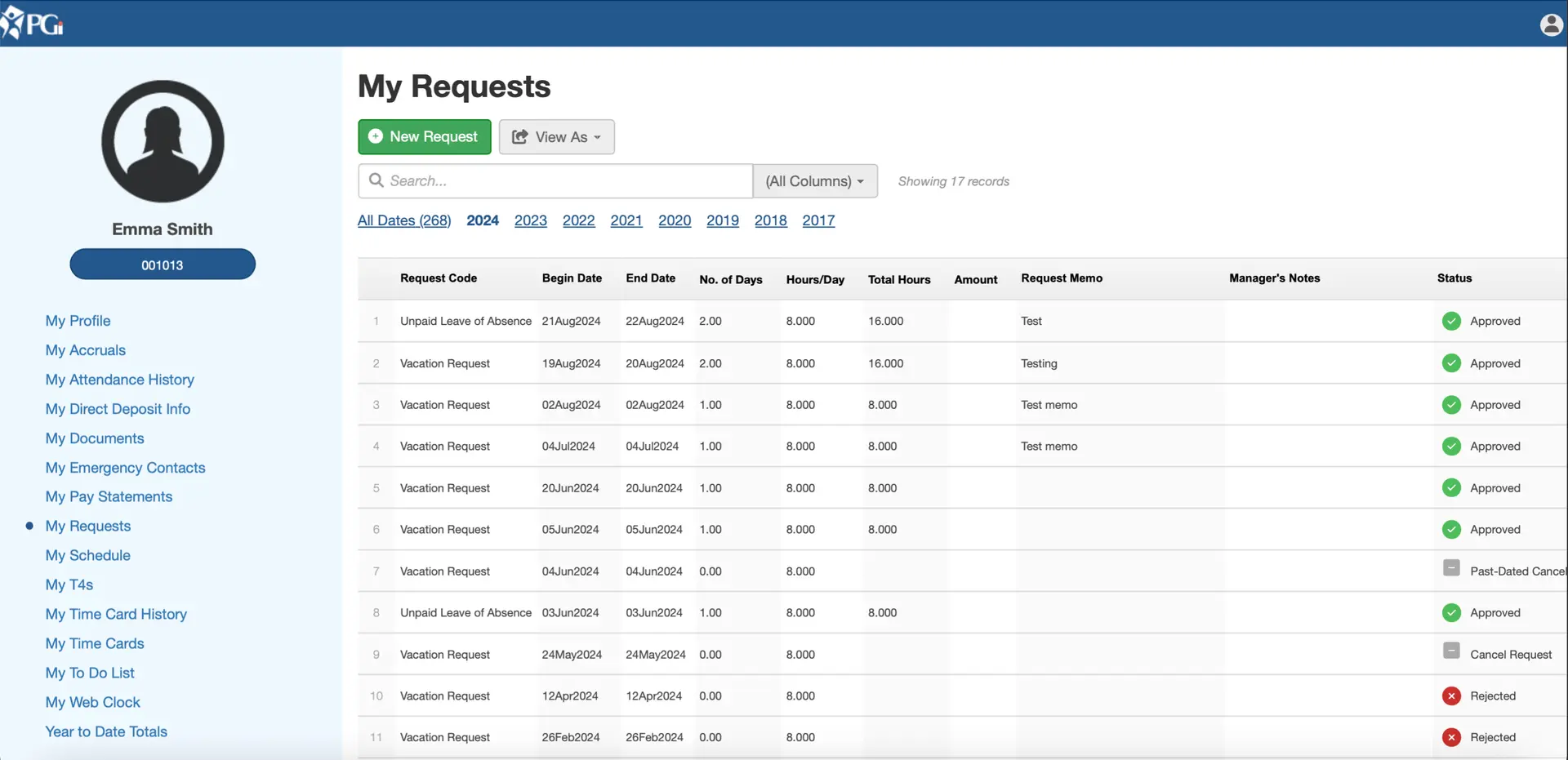Screen dimensions: 1568x760
Task: Click the PGi logo in header
Action: pyautogui.click(x=33, y=24)
